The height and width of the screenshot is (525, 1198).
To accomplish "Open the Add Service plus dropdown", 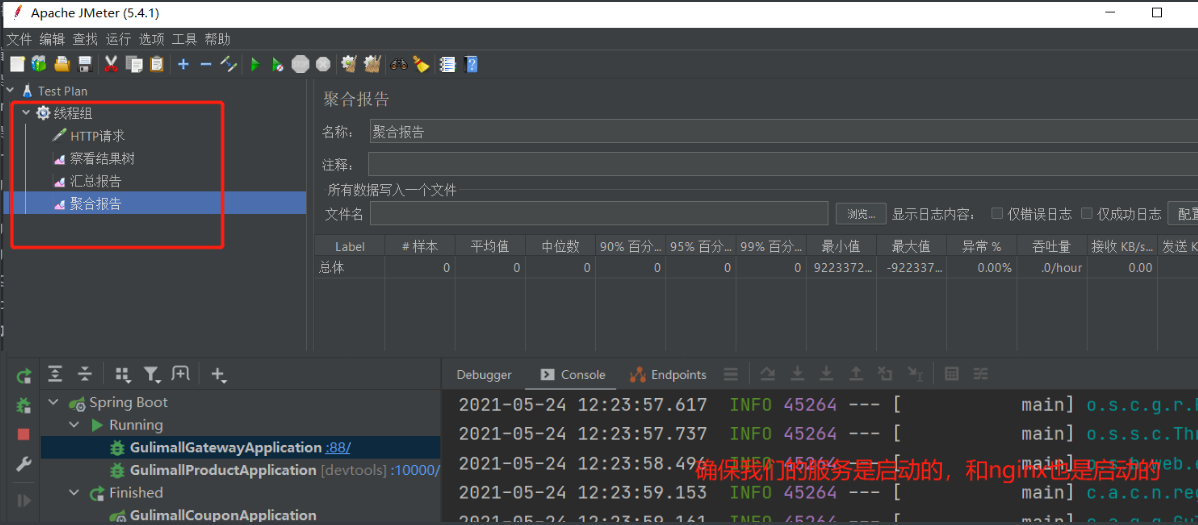I will click(x=219, y=374).
